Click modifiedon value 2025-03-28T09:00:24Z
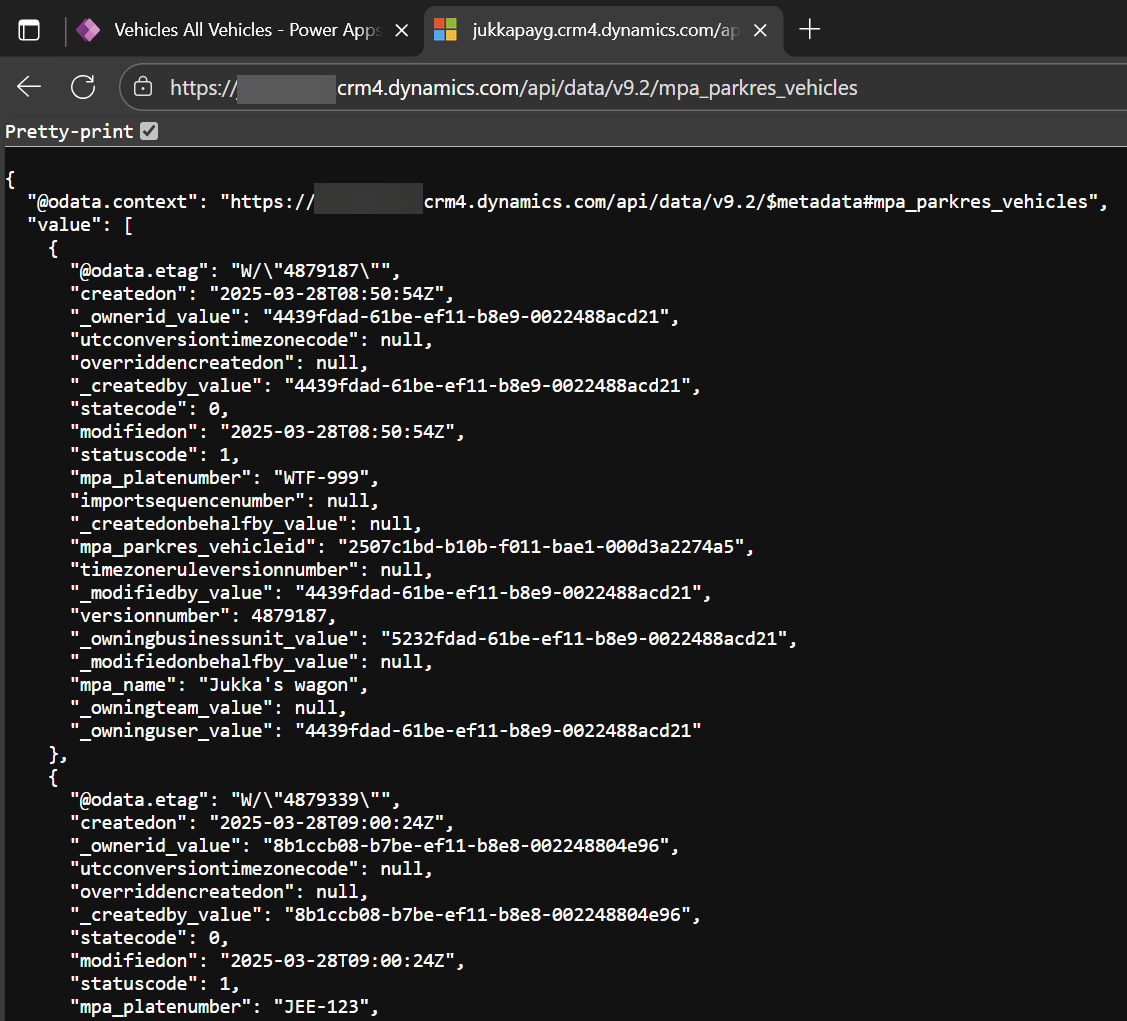The height and width of the screenshot is (1021, 1127). [337, 961]
